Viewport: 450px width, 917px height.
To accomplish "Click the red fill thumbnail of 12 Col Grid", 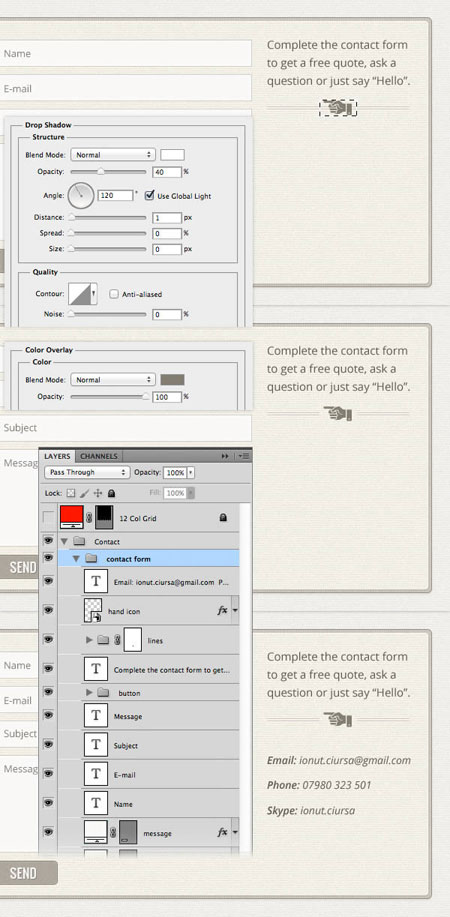I will pos(71,518).
